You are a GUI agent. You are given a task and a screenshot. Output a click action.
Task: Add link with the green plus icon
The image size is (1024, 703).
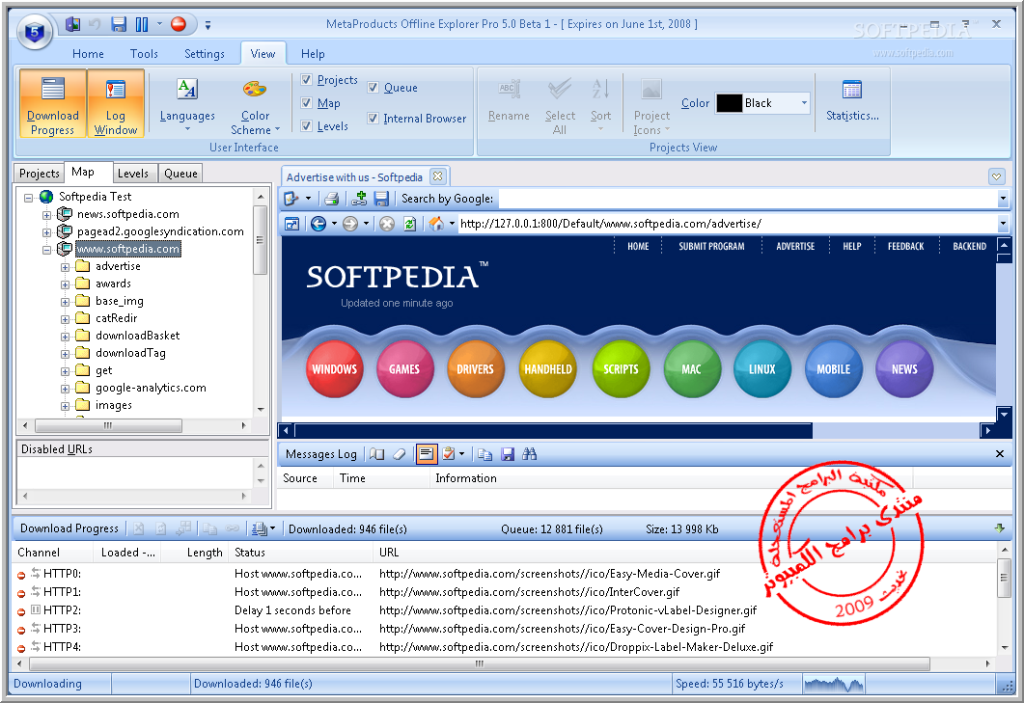click(x=359, y=199)
